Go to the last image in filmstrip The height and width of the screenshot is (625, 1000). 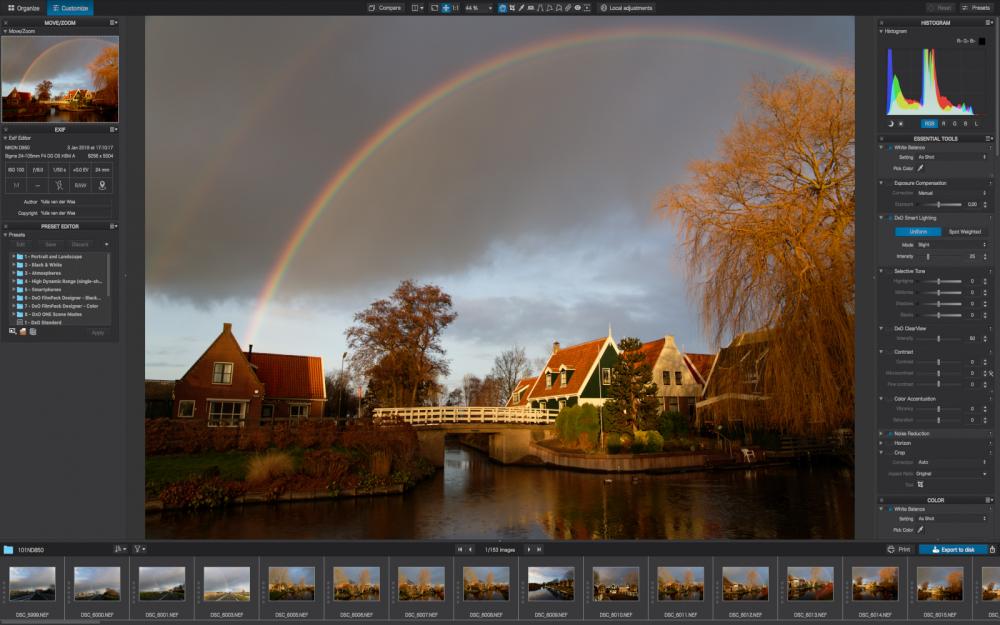(539, 549)
